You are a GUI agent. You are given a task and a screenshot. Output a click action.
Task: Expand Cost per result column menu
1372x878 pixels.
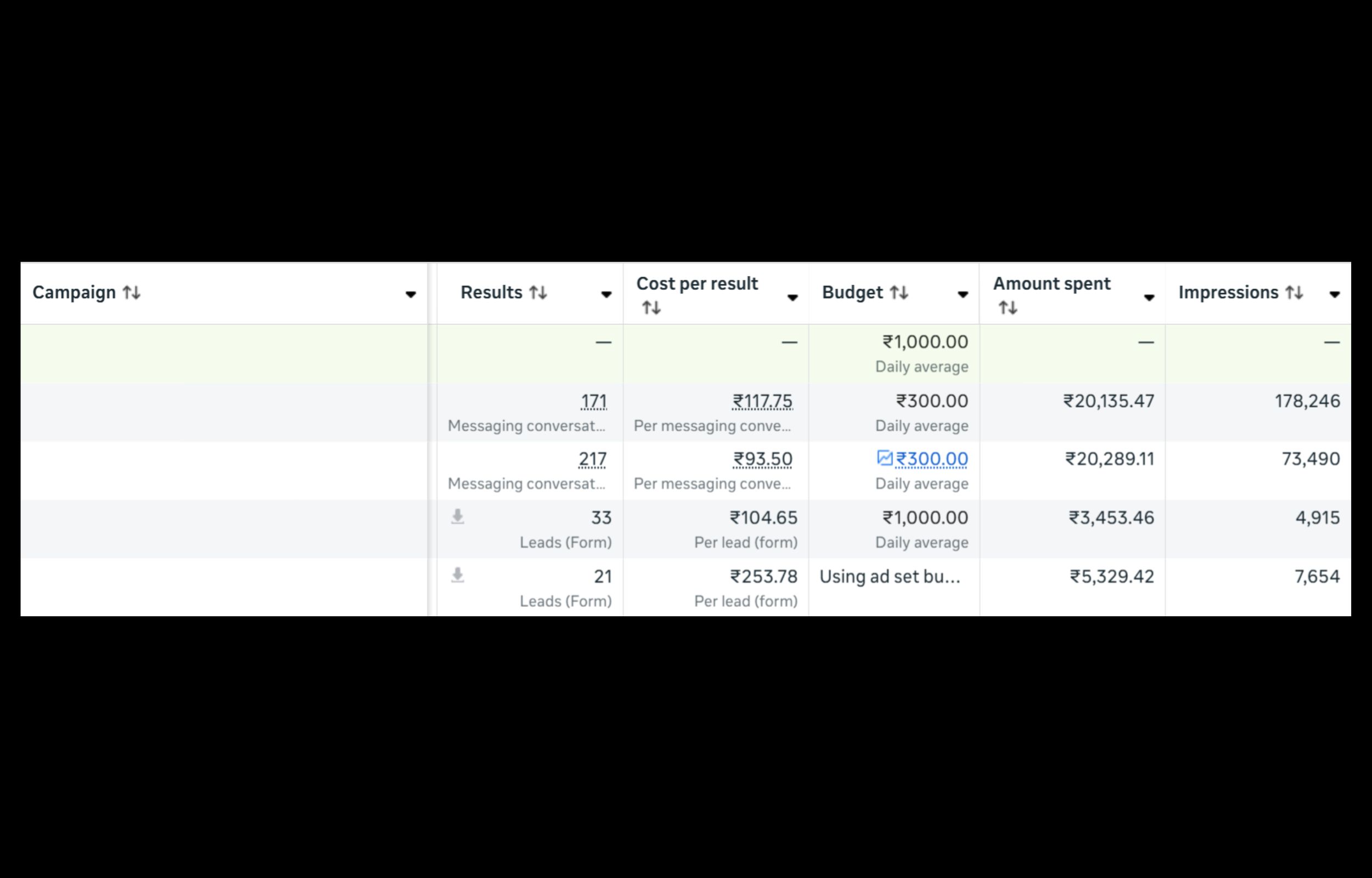tap(792, 297)
